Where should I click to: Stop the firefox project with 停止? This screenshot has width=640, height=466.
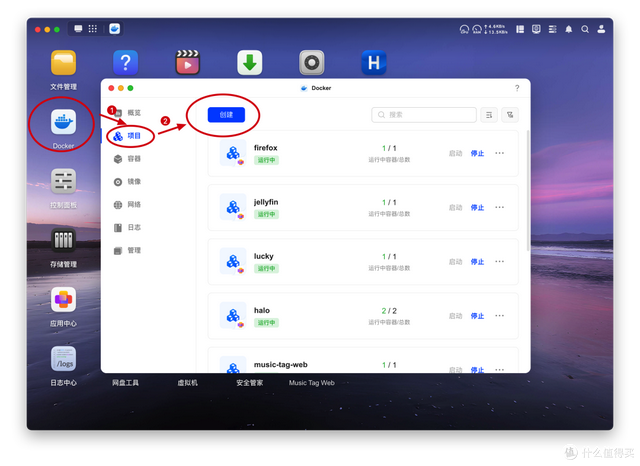point(477,153)
